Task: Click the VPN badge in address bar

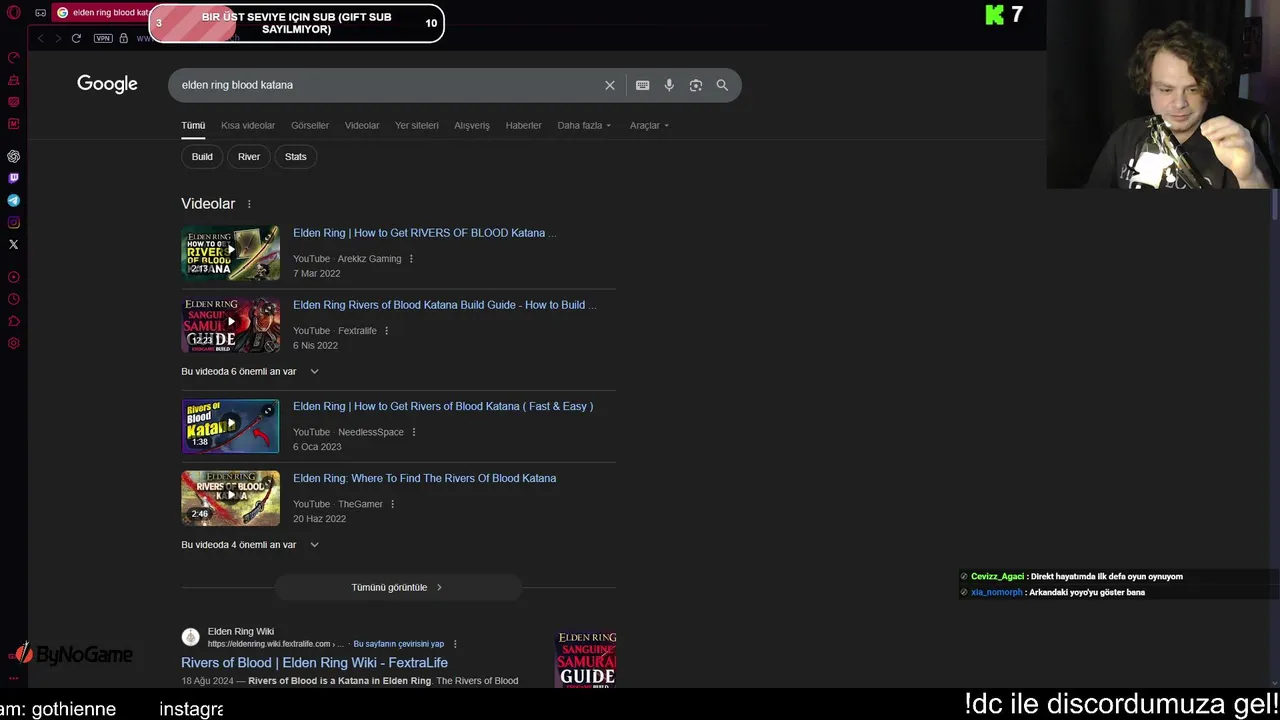Action: click(103, 38)
